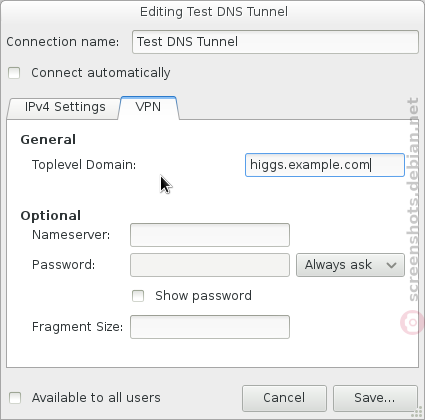Click the Show password label text

pos(203,296)
